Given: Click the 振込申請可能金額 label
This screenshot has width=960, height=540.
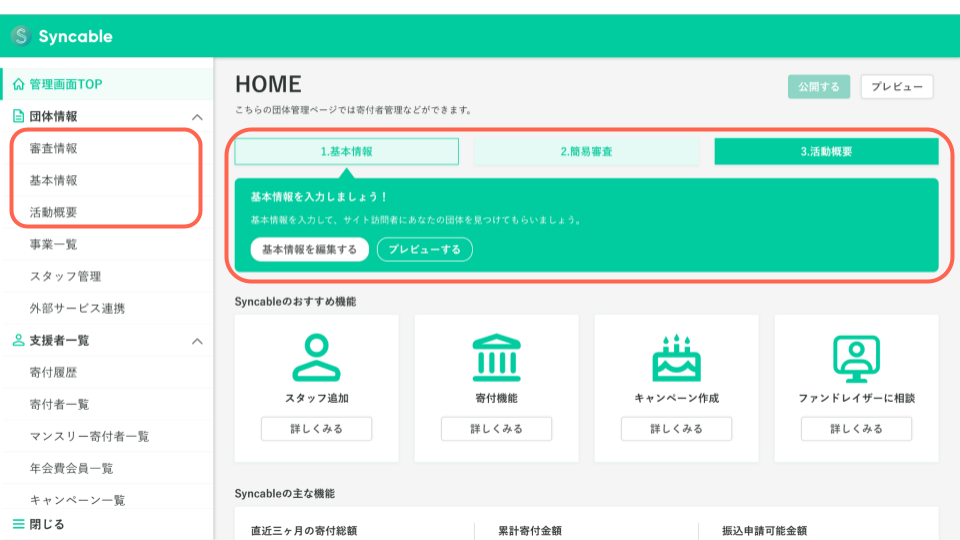Looking at the screenshot, I should point(764,531).
